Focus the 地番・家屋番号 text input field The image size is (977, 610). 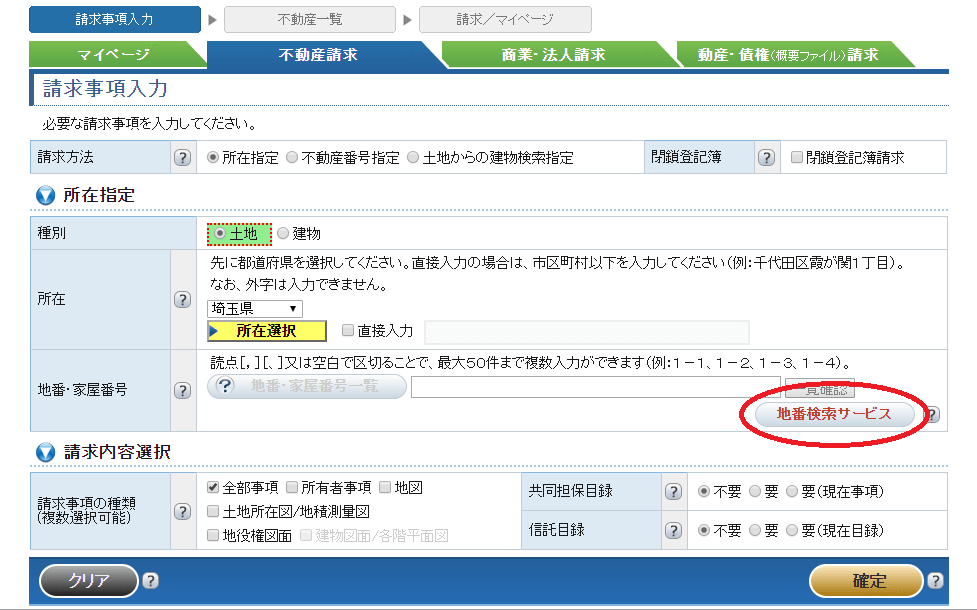coord(596,387)
